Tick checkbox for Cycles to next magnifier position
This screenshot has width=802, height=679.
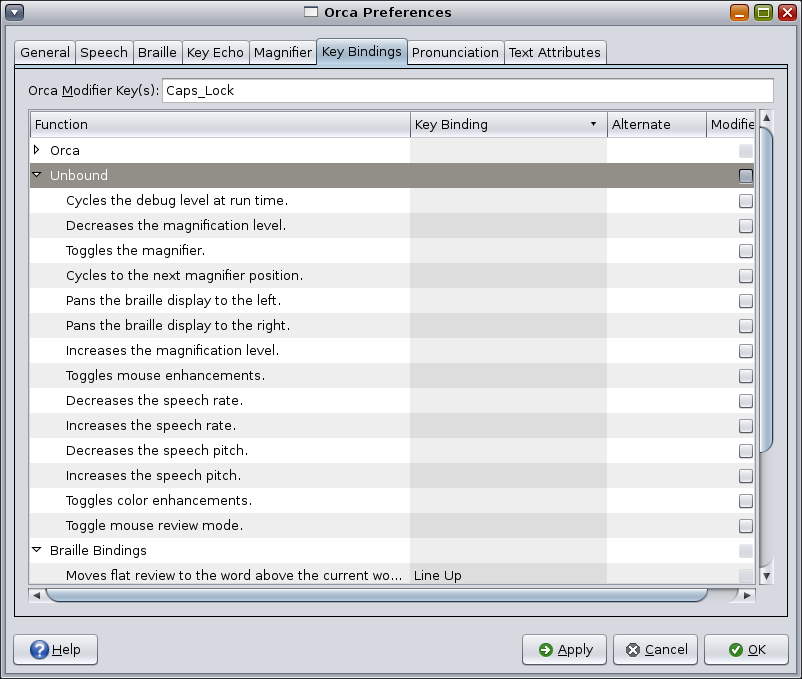point(746,276)
